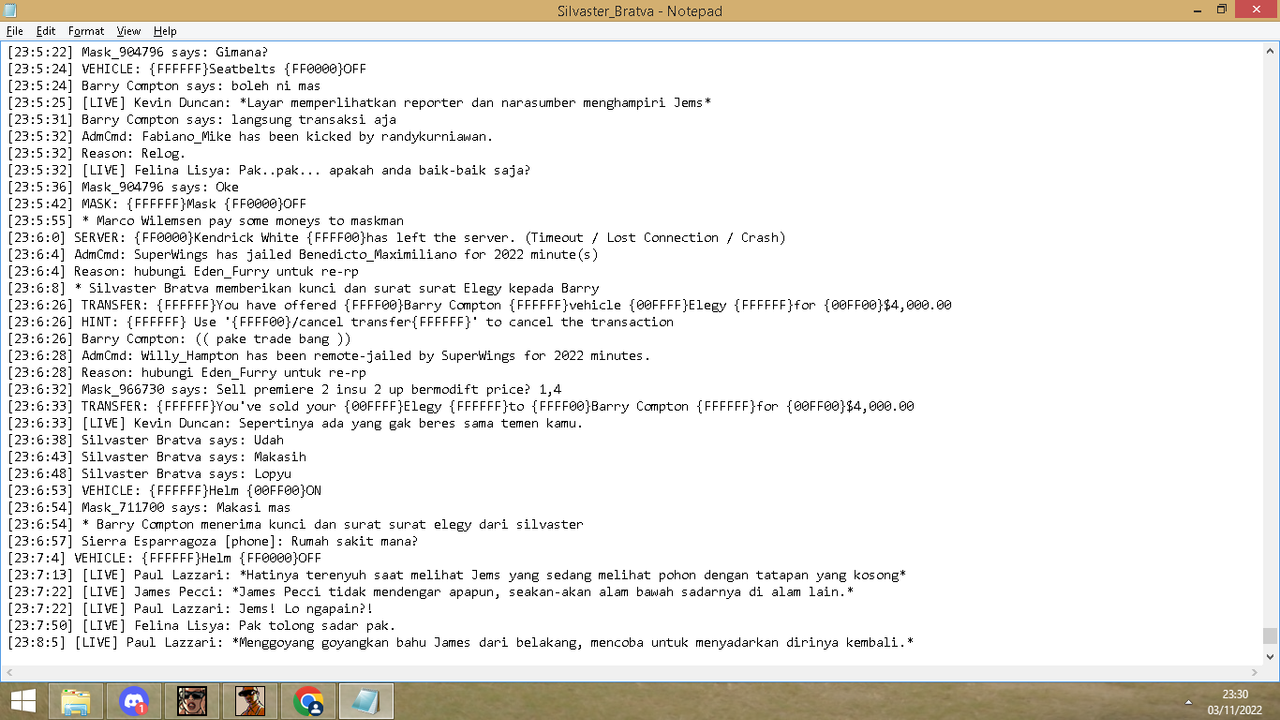Click the Notepad icon in the title bar
The image size is (1280, 720).
(x=12, y=10)
